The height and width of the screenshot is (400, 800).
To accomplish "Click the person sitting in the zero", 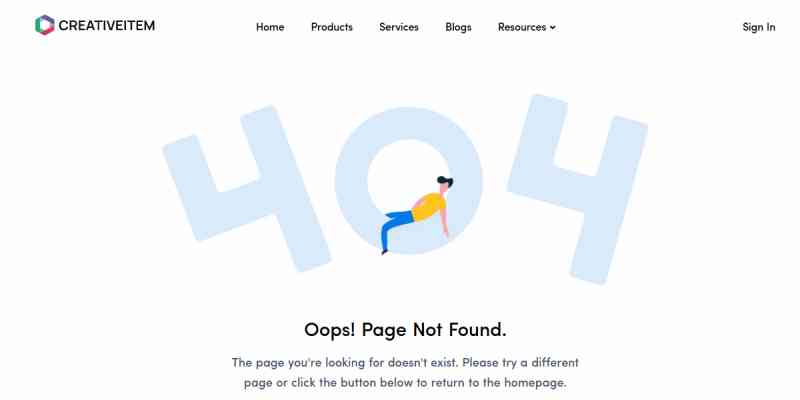I will pyautogui.click(x=417, y=215).
